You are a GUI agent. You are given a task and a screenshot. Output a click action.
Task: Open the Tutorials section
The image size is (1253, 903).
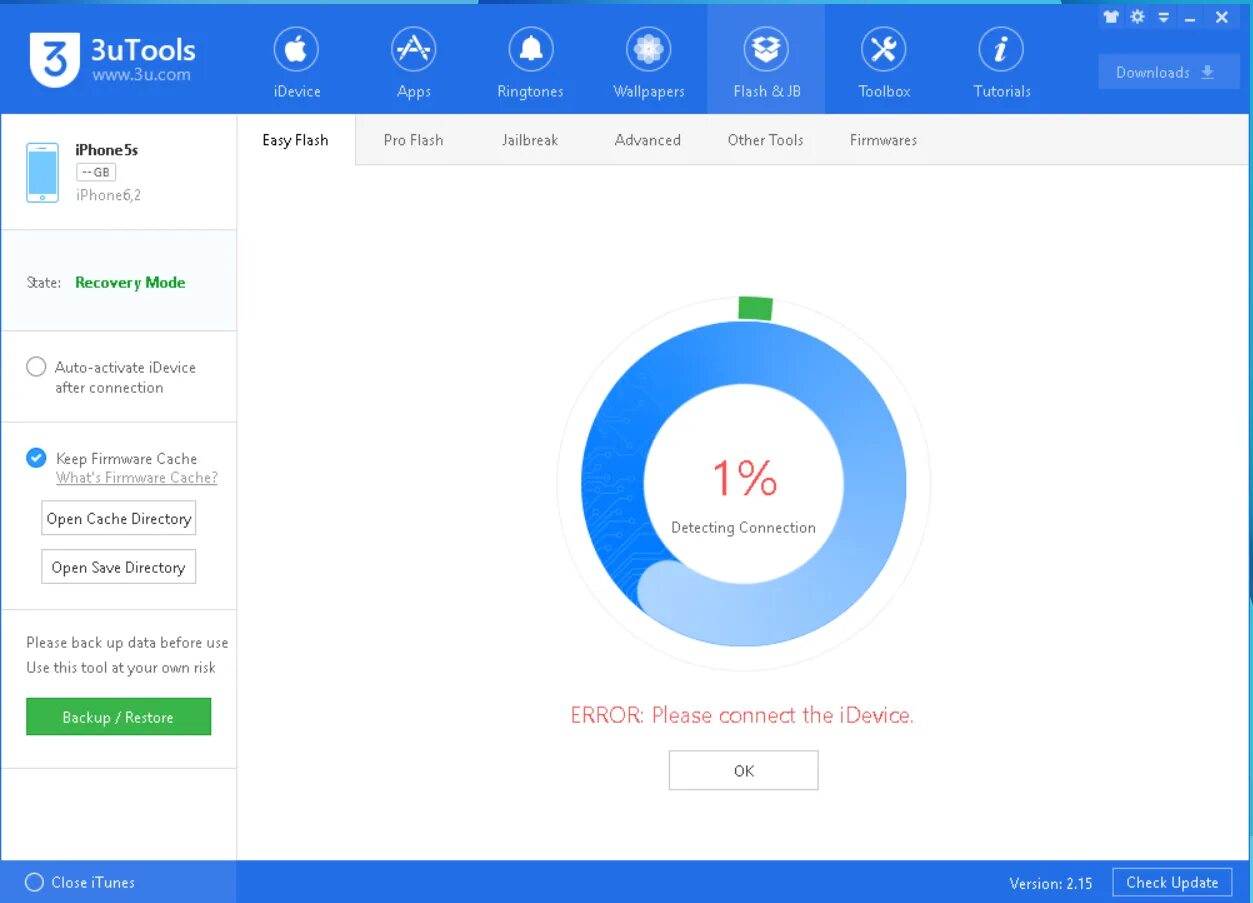(x=1002, y=62)
